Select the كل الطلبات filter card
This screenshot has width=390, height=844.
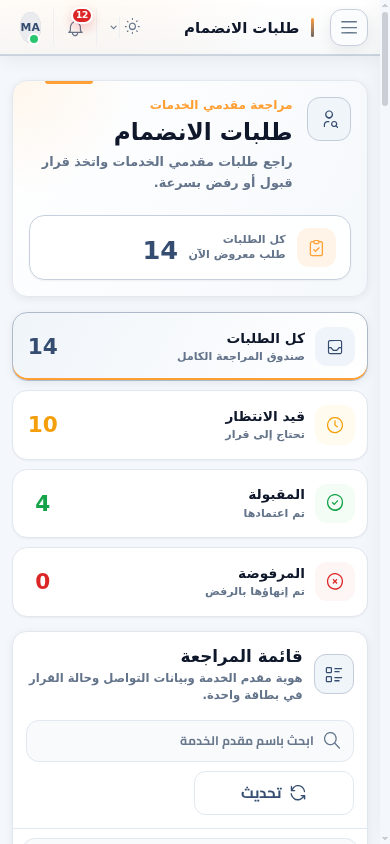(x=190, y=346)
